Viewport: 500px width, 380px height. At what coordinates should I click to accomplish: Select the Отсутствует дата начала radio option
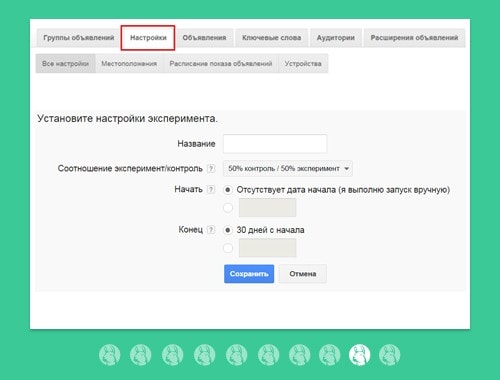pos(228,190)
